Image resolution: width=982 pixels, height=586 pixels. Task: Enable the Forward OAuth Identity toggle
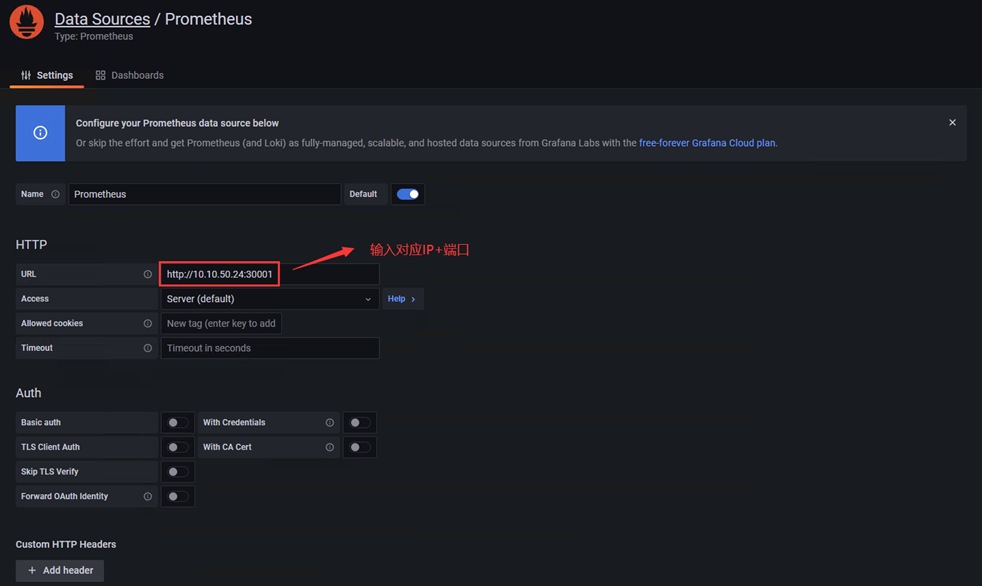tap(177, 496)
